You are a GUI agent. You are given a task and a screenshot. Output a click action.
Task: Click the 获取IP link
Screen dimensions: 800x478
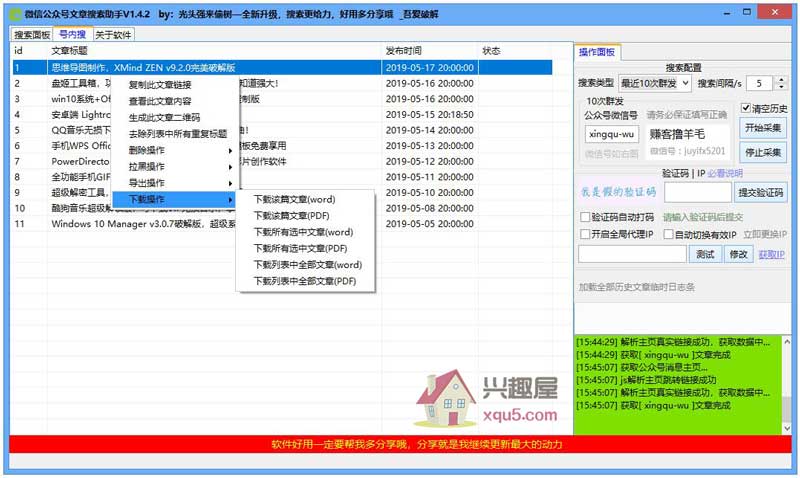pyautogui.click(x=771, y=254)
